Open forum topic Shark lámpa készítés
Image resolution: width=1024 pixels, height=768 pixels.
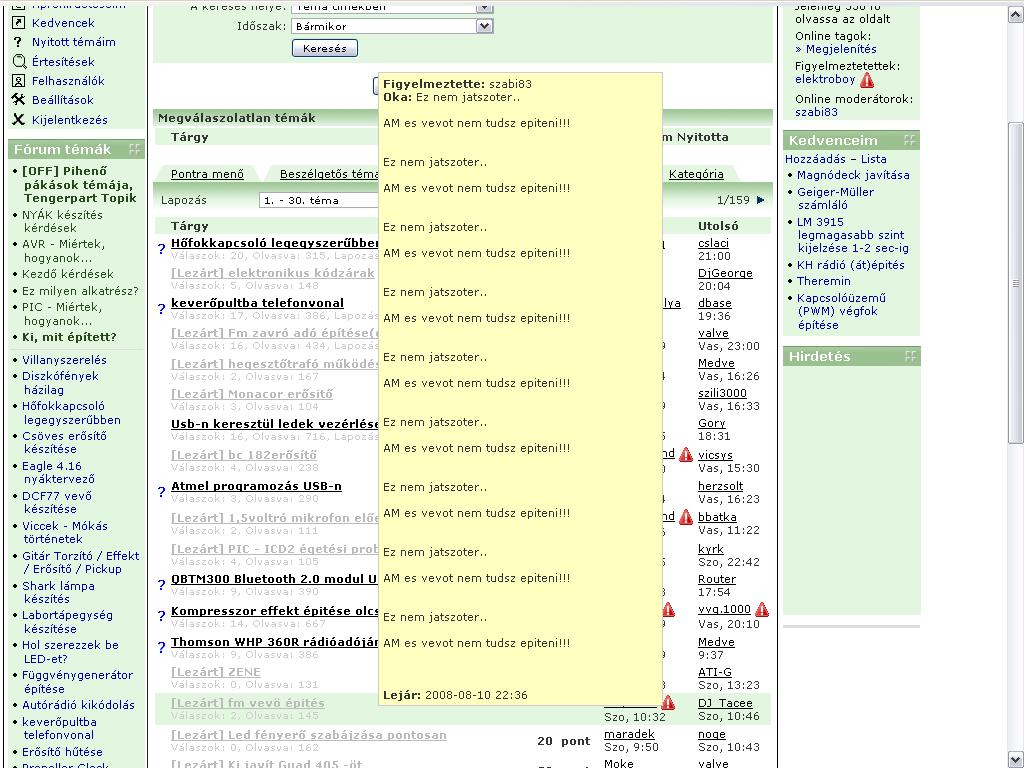click(58, 592)
